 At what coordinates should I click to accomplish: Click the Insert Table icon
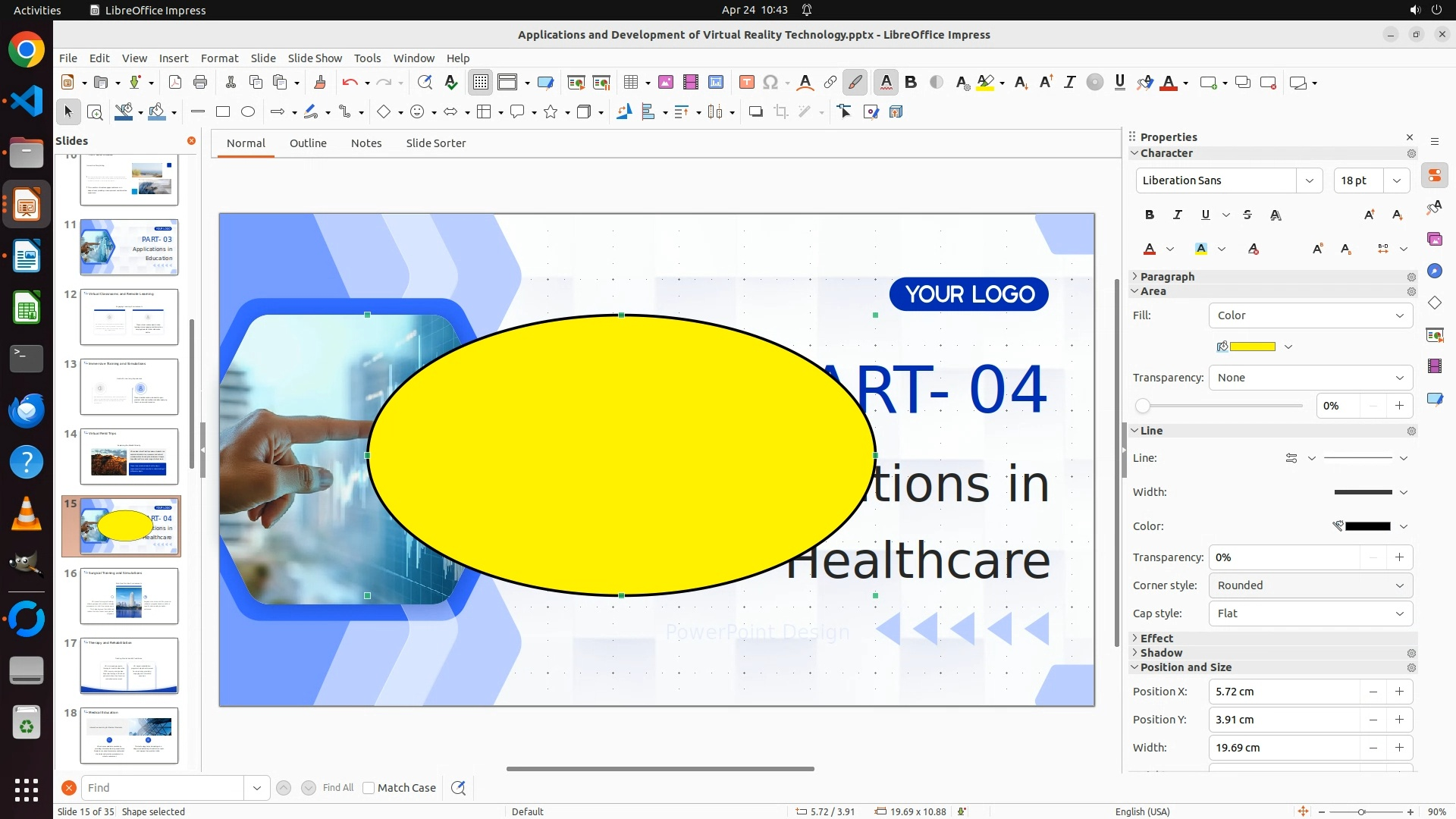(x=630, y=83)
